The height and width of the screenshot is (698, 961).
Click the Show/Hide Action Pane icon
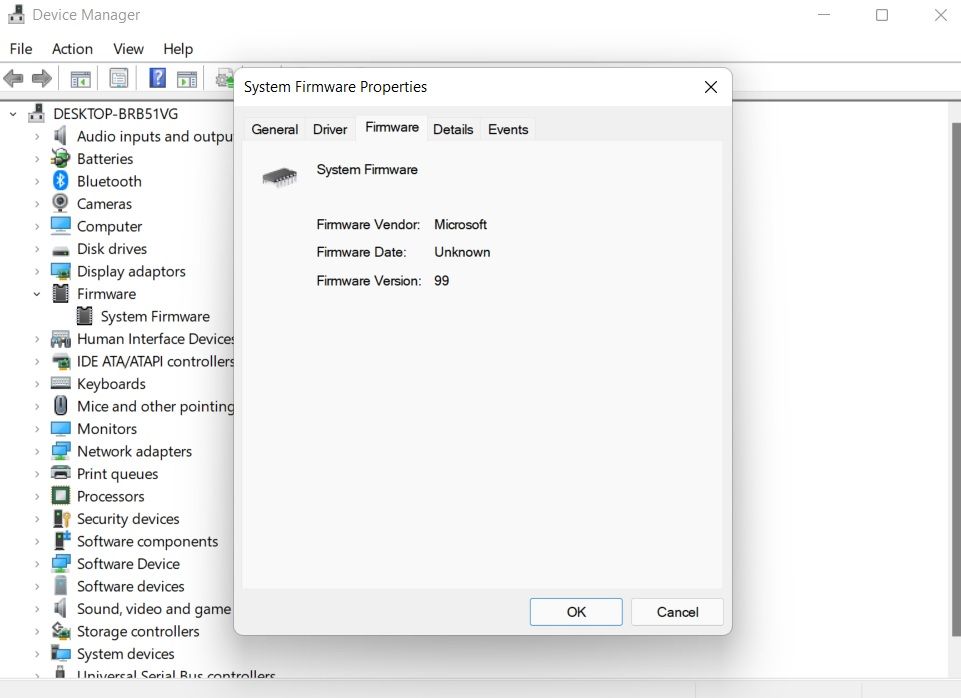187,78
